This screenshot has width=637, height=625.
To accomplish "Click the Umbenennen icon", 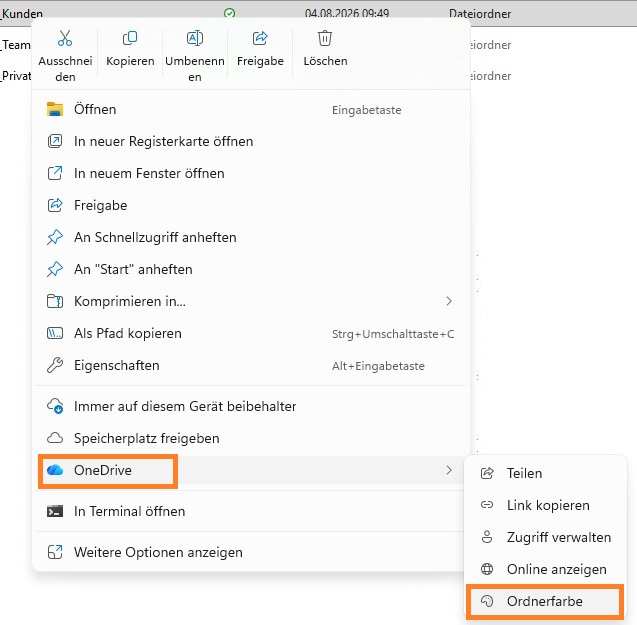I will (x=195, y=38).
